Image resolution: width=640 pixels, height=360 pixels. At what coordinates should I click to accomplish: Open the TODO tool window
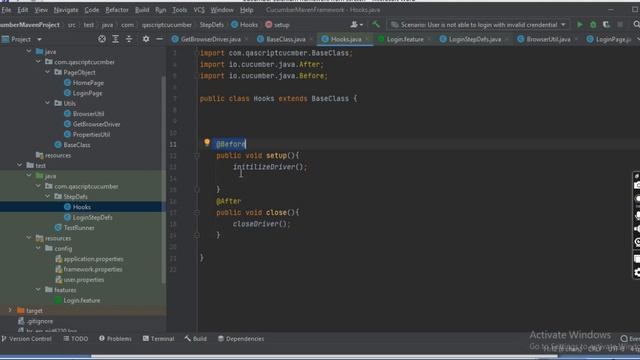[x=76, y=339]
